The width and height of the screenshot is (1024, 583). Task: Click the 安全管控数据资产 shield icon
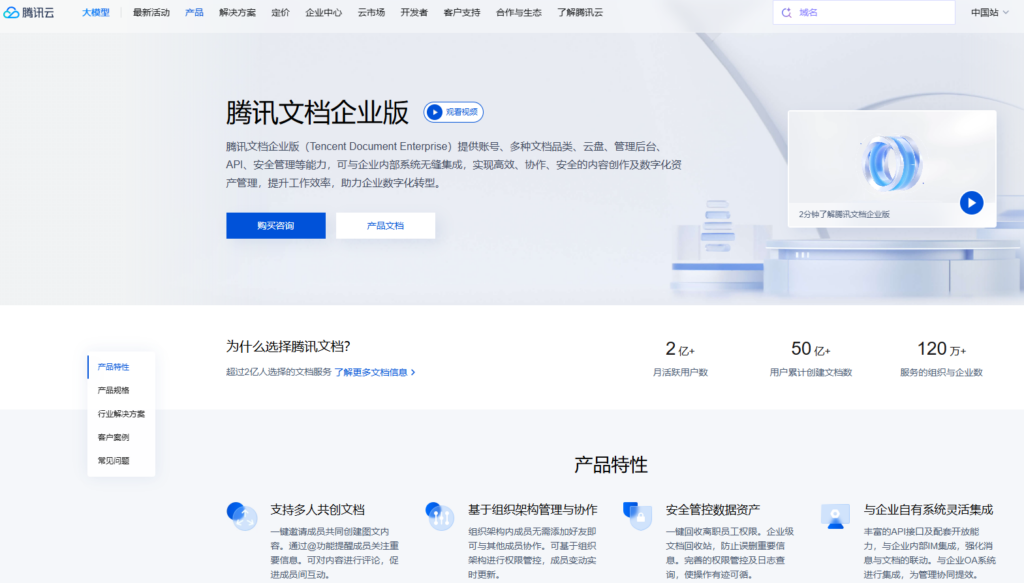pyautogui.click(x=637, y=516)
